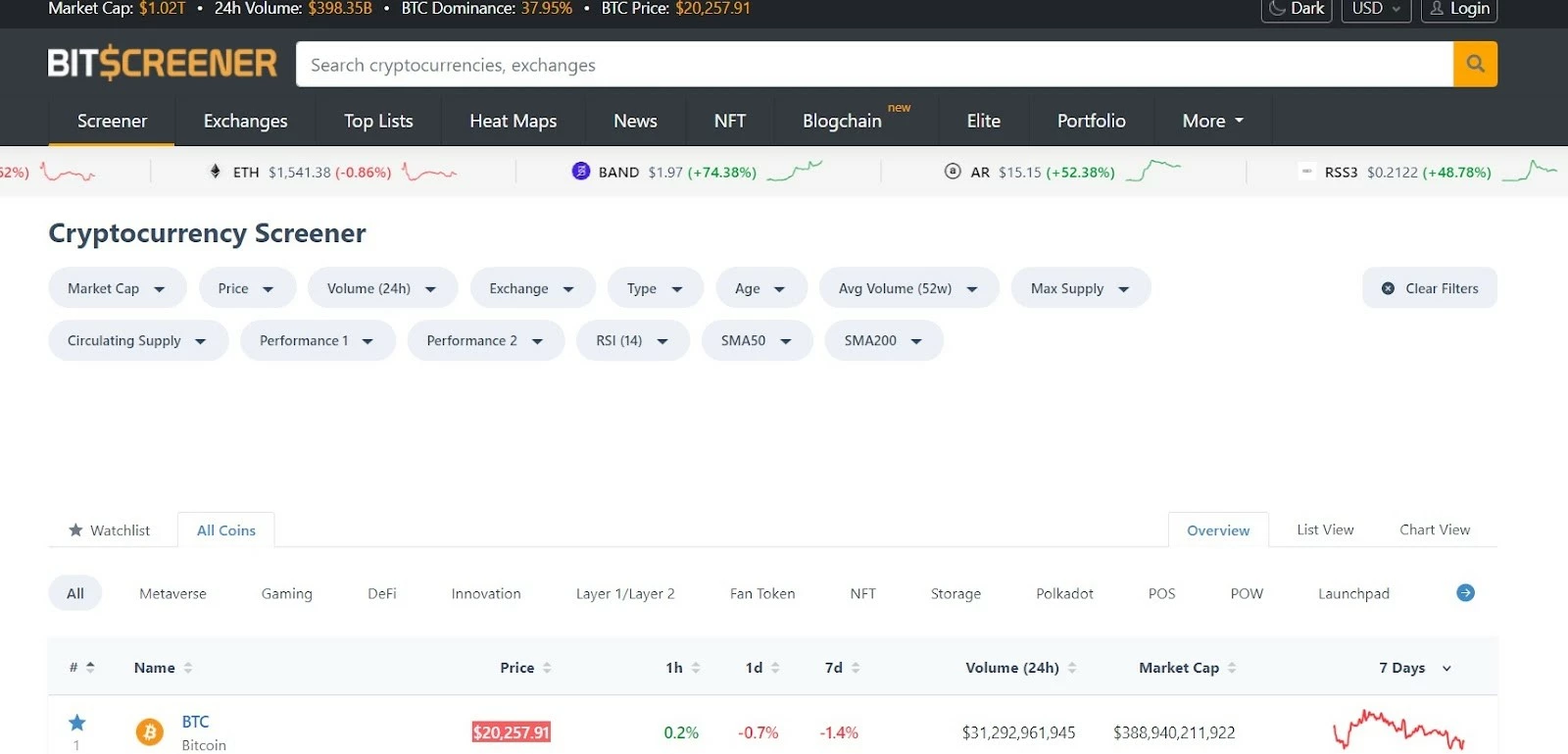Click the blue star on BTC row
The image size is (1568, 754).
click(77, 723)
